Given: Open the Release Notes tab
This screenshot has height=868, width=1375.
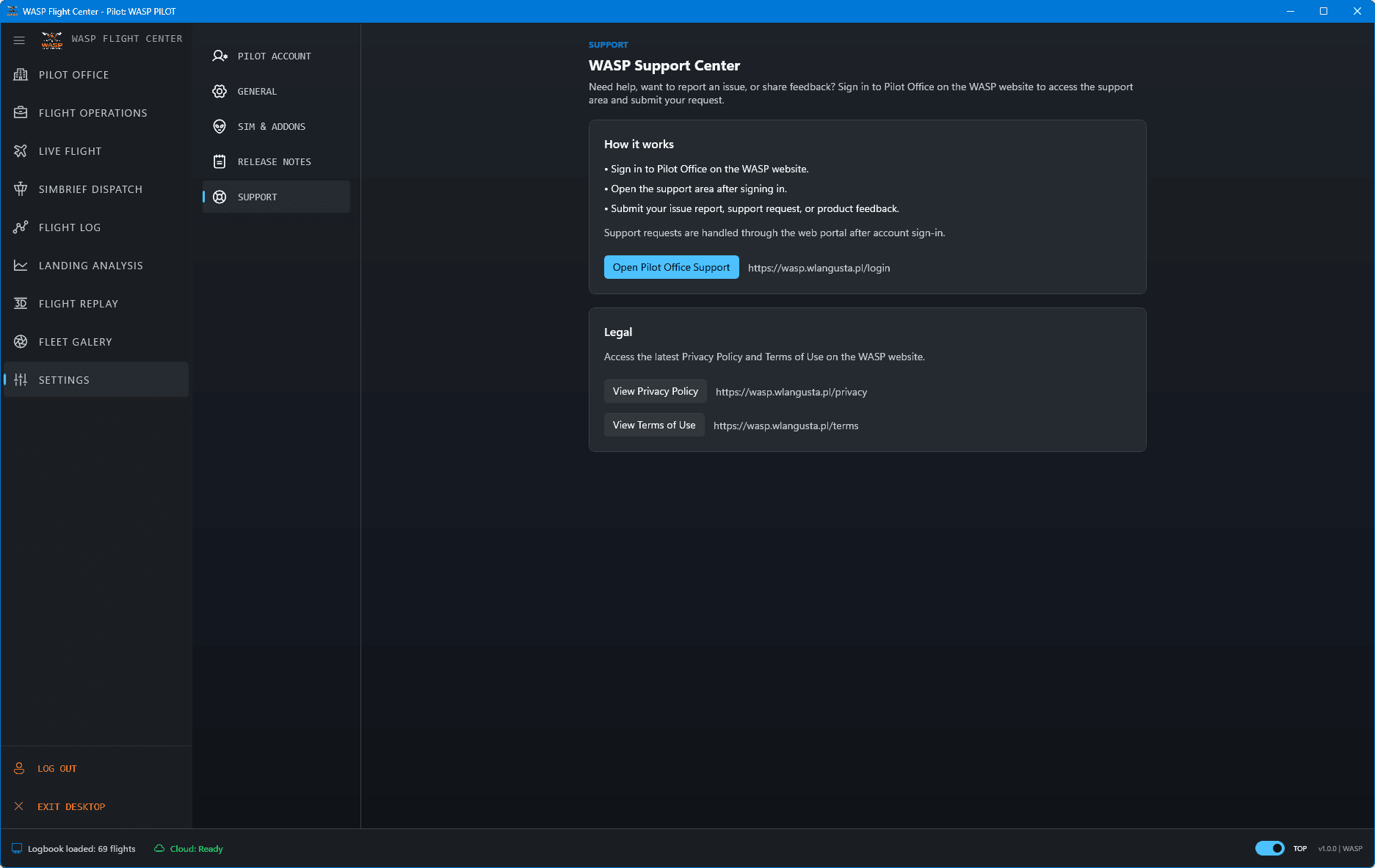Looking at the screenshot, I should click(x=276, y=161).
